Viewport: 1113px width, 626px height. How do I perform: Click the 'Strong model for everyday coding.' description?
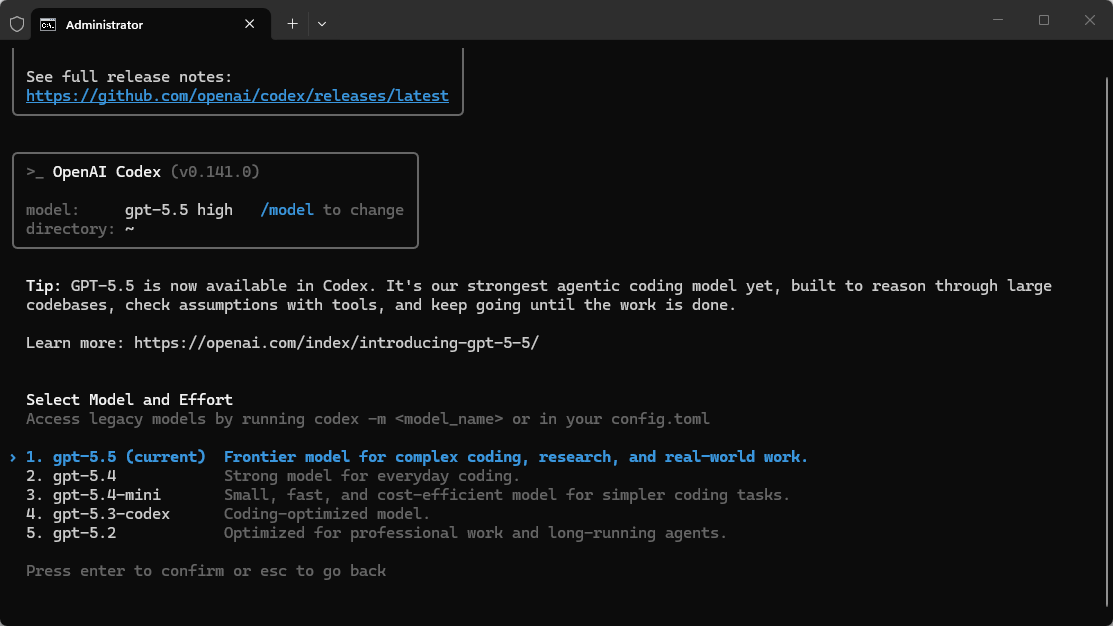372,476
